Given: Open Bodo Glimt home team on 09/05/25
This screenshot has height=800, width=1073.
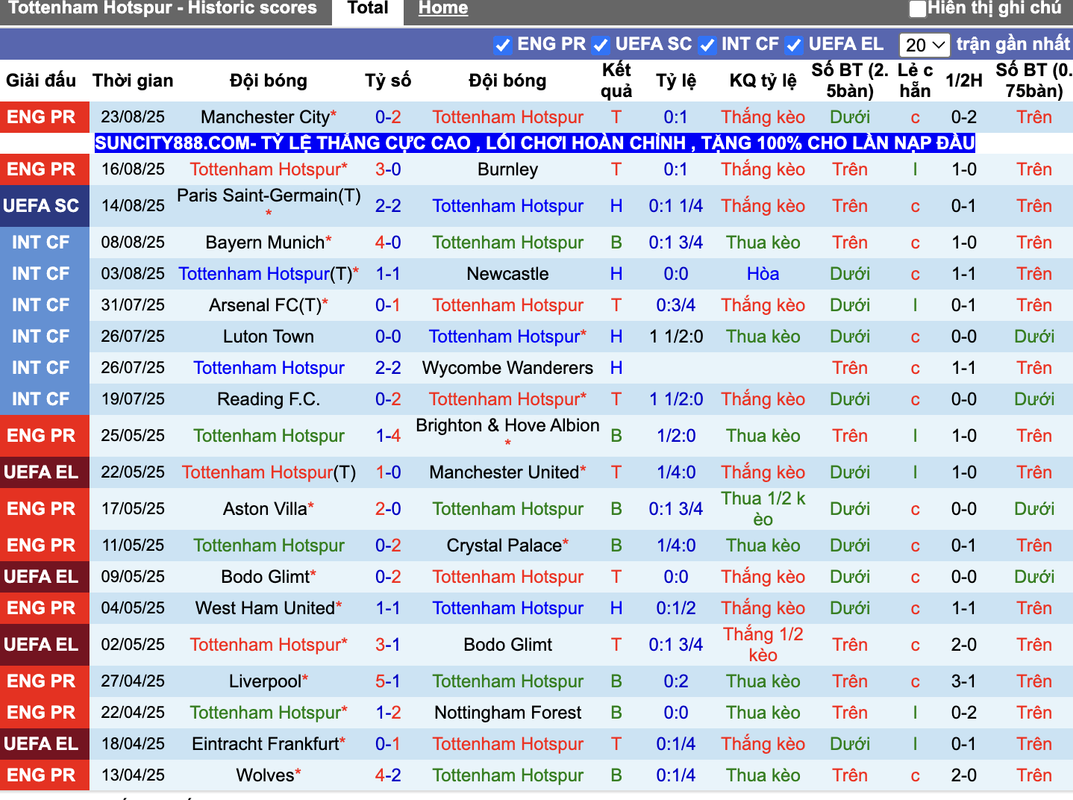Looking at the screenshot, I should click(265, 577).
